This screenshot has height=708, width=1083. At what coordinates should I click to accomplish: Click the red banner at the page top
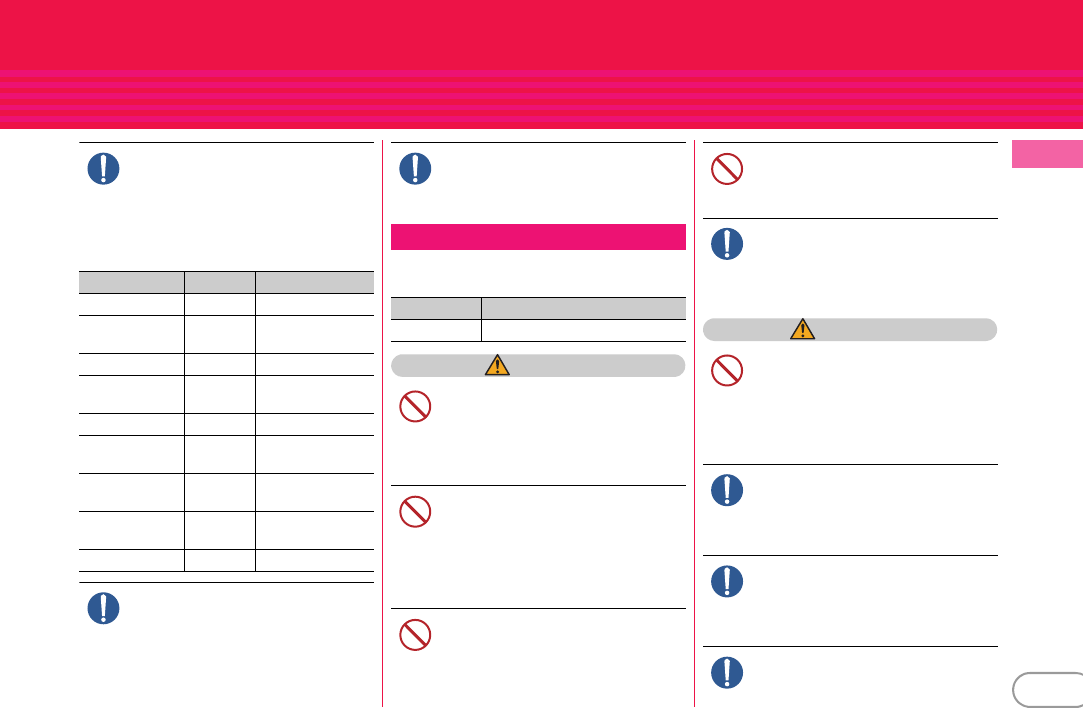[542, 64]
